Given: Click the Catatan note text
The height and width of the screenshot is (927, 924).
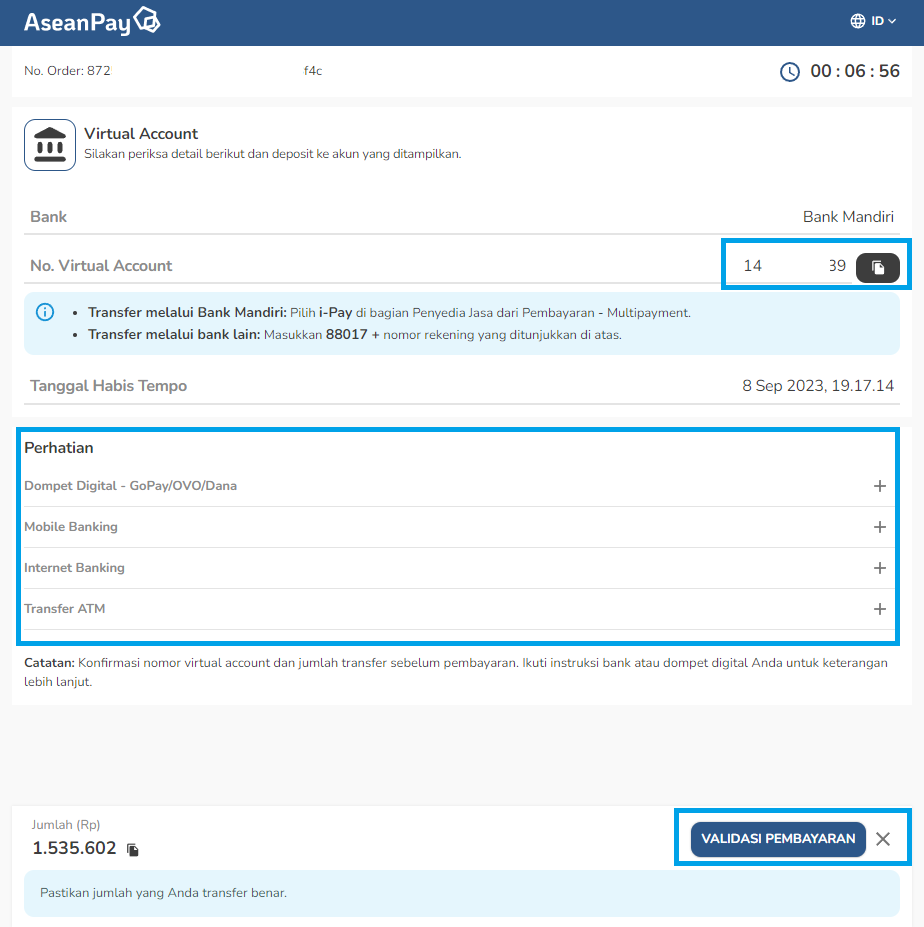Looking at the screenshot, I should click(456, 672).
